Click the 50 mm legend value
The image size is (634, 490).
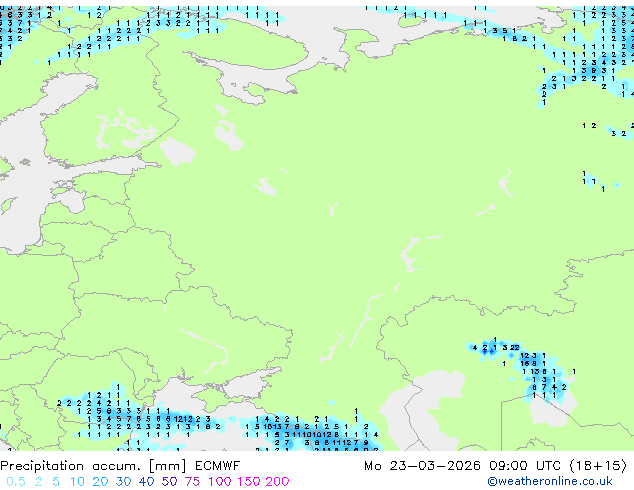click(169, 482)
